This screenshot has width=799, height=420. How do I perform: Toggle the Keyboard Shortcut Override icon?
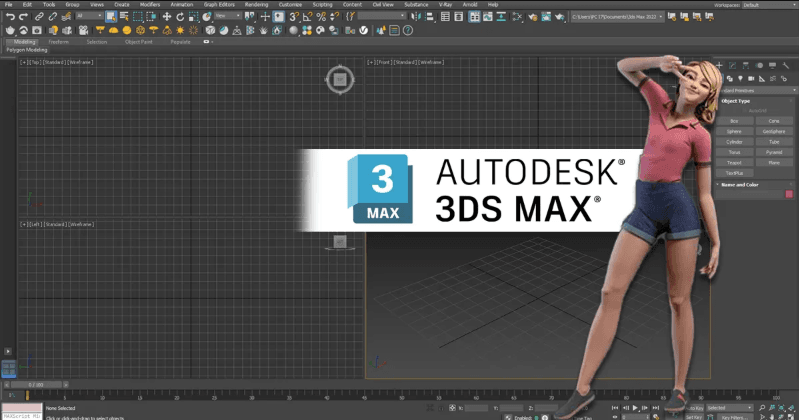pyautogui.click(x=279, y=17)
